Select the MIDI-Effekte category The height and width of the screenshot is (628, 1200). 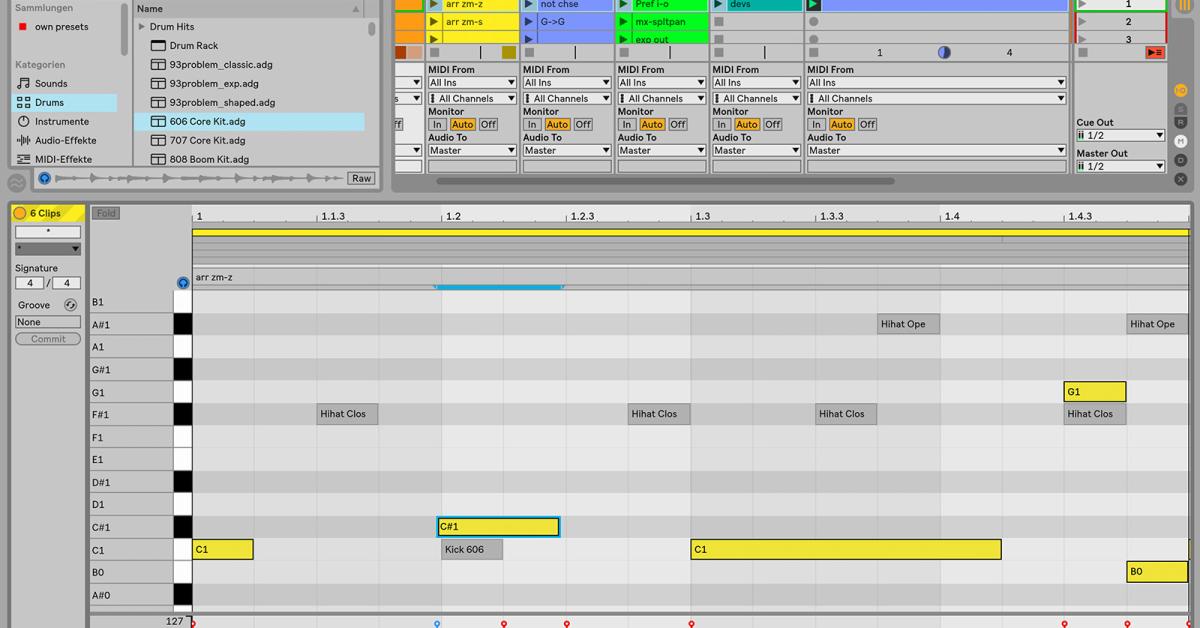(65, 159)
